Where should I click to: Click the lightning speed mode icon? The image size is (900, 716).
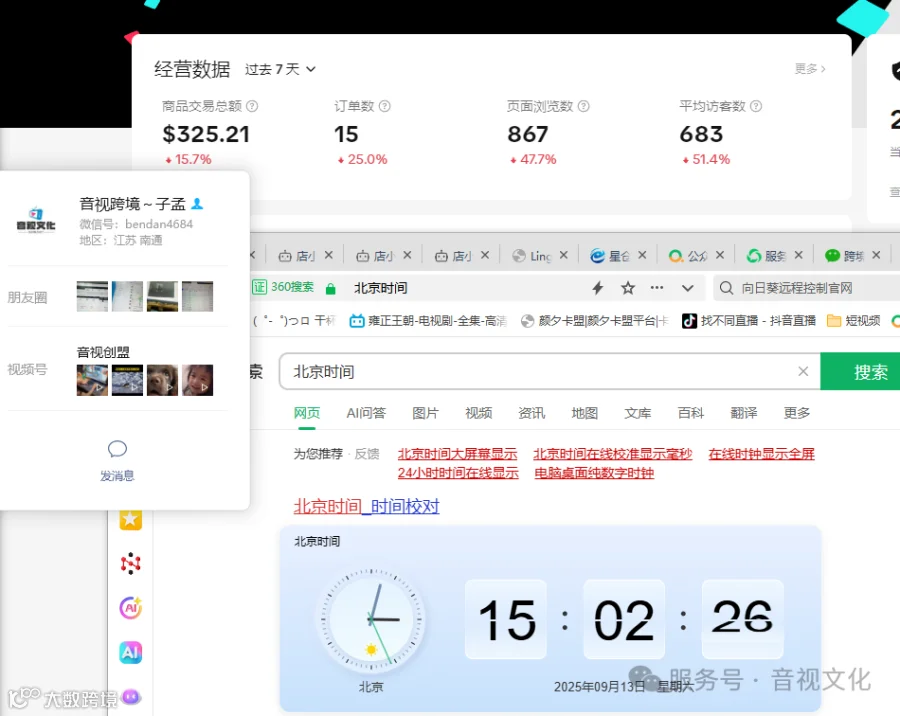coord(598,288)
